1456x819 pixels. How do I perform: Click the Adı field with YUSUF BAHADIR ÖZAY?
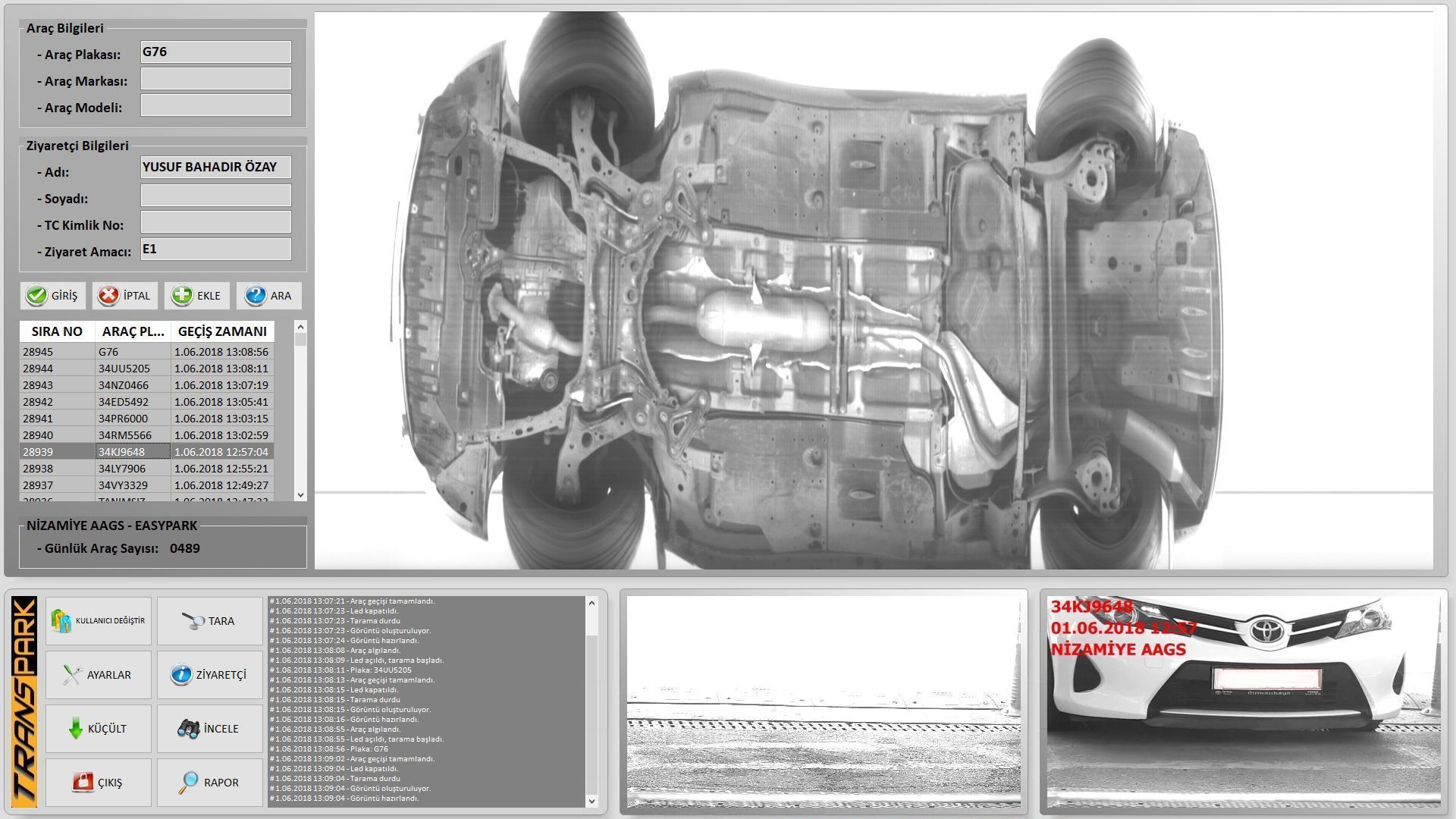point(216,167)
